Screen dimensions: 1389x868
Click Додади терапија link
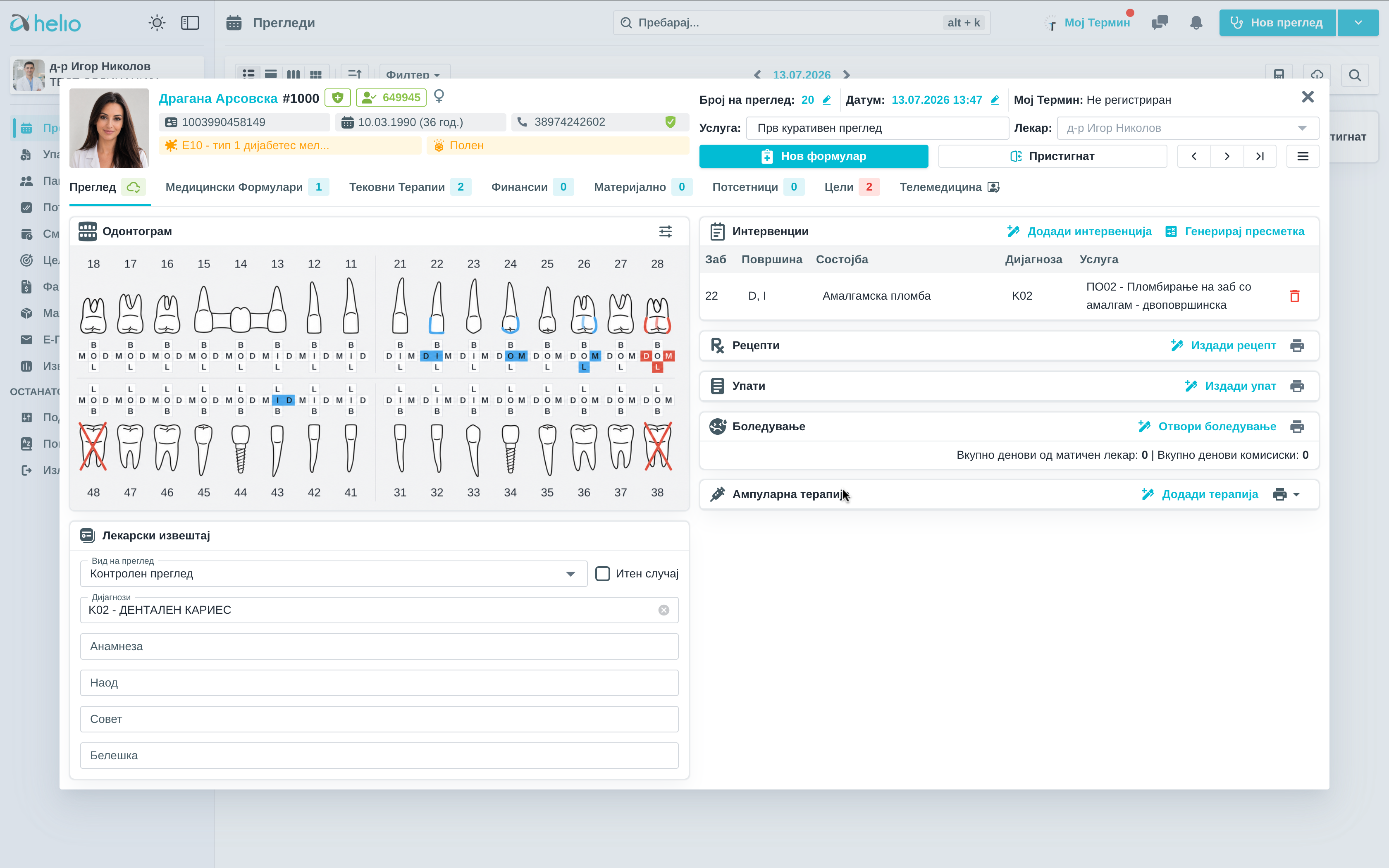[1200, 494]
